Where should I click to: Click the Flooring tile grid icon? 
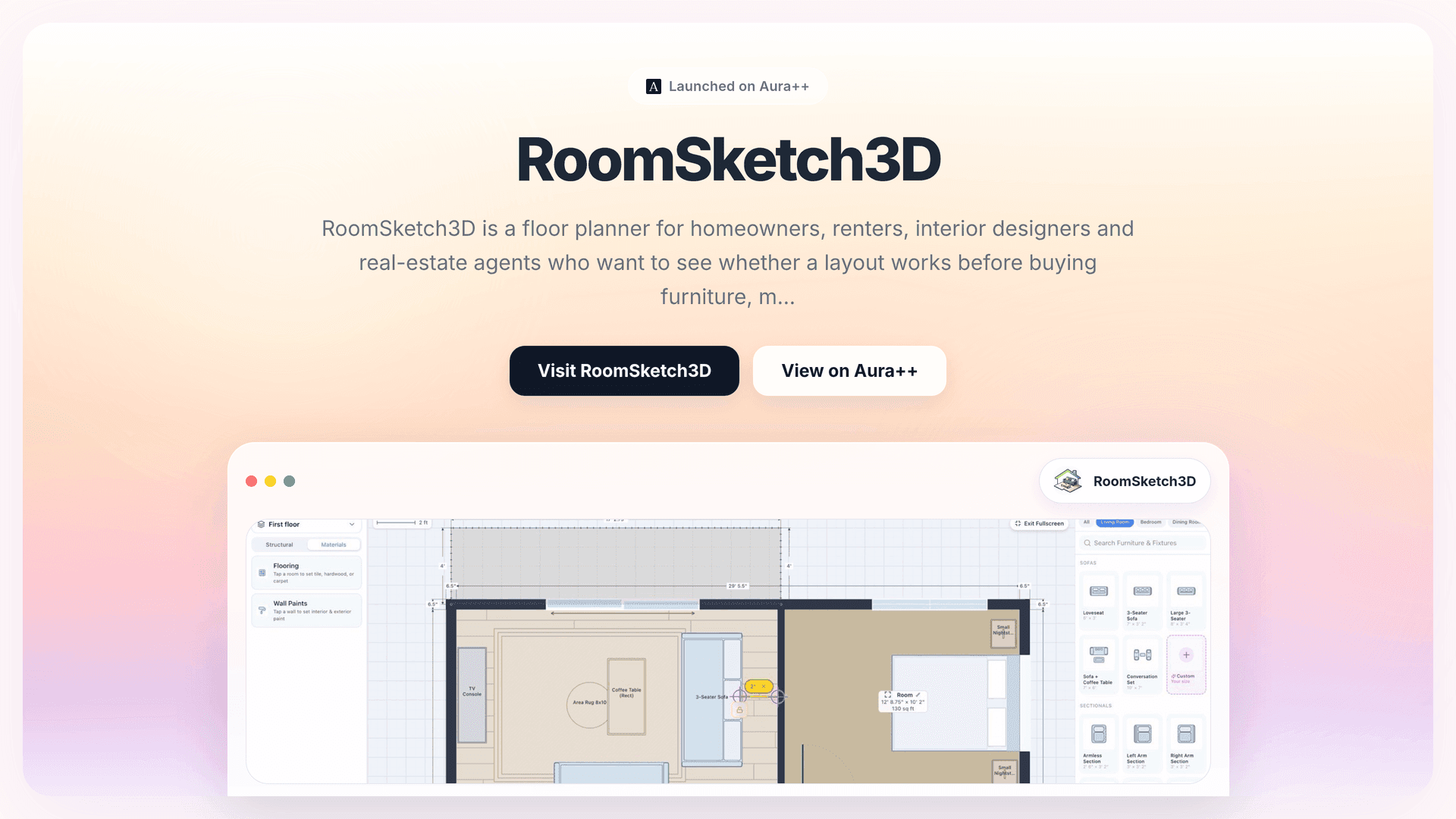[262, 573]
